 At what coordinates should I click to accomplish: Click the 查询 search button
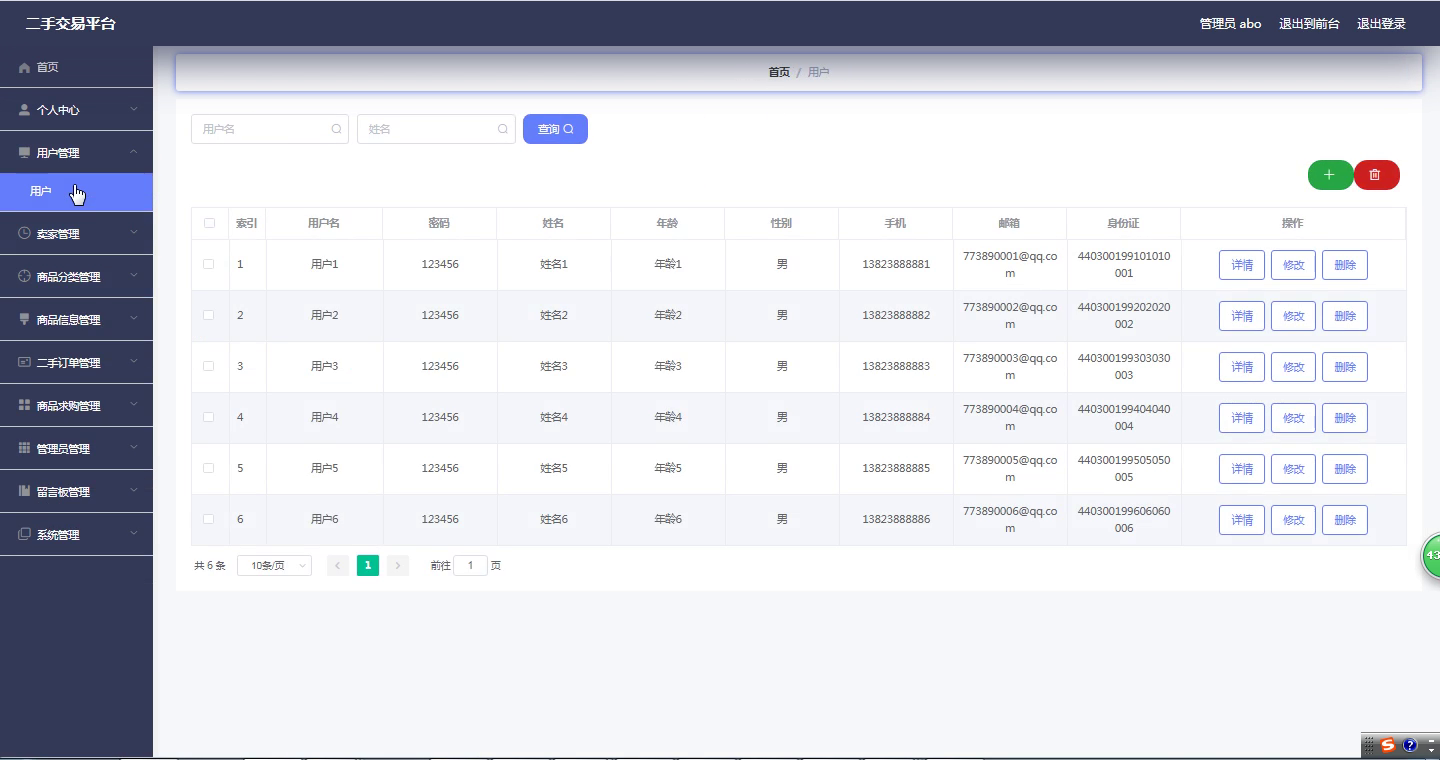555,129
